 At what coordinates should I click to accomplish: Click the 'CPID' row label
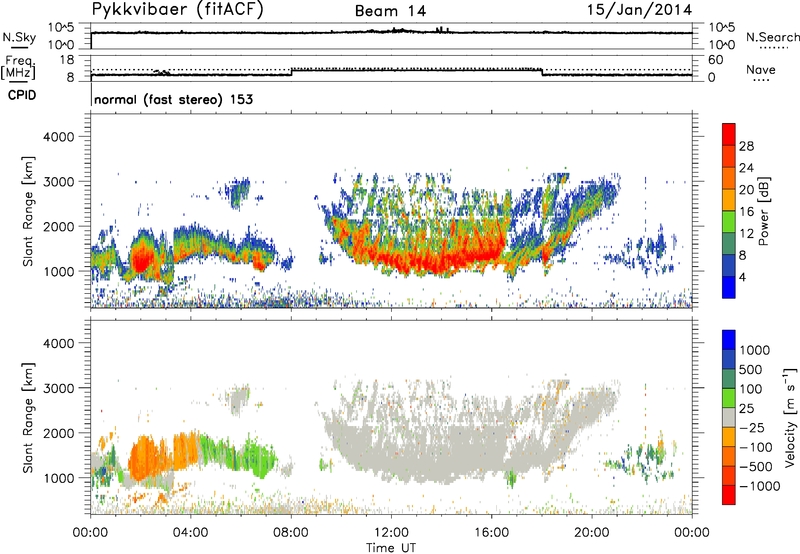coord(22,95)
